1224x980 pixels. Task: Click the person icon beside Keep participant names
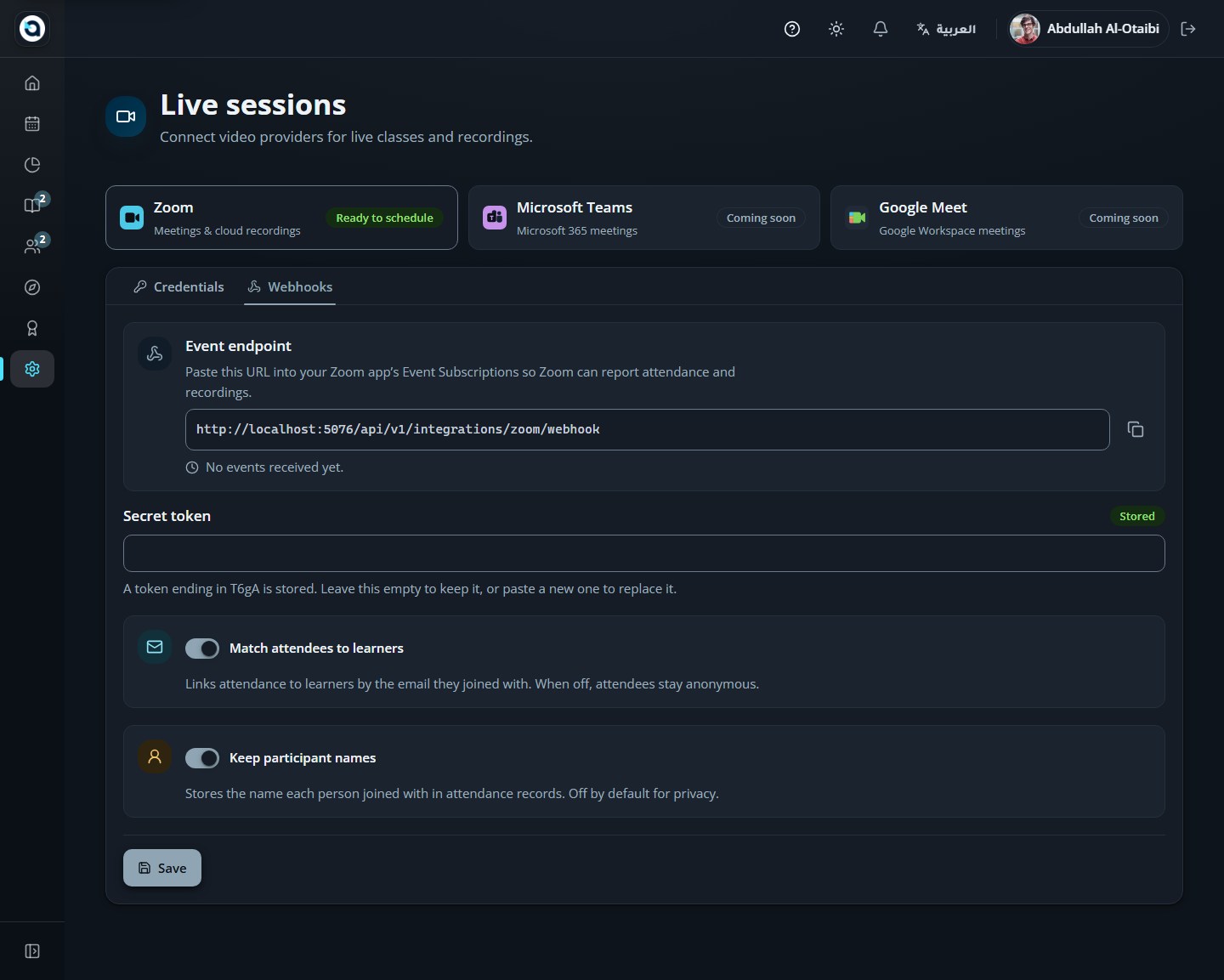coord(155,756)
